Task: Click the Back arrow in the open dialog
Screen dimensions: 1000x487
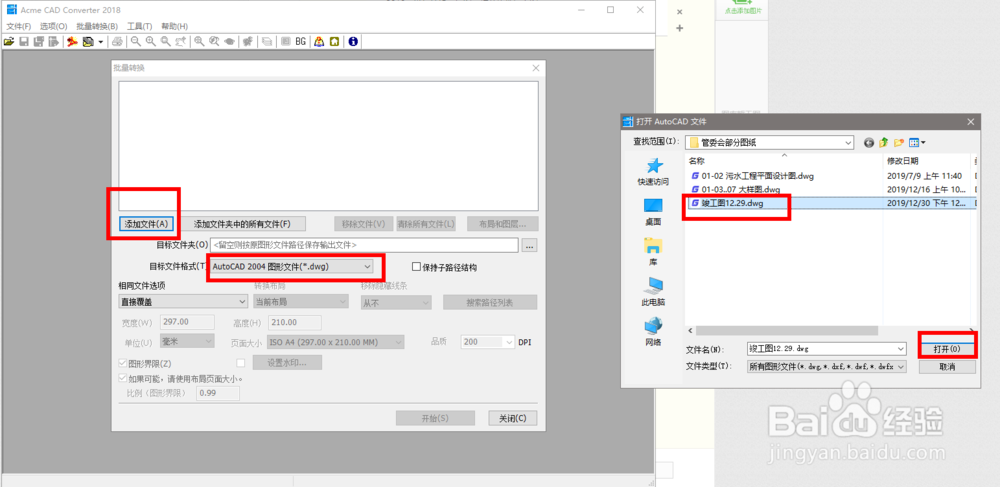Action: tap(869, 143)
